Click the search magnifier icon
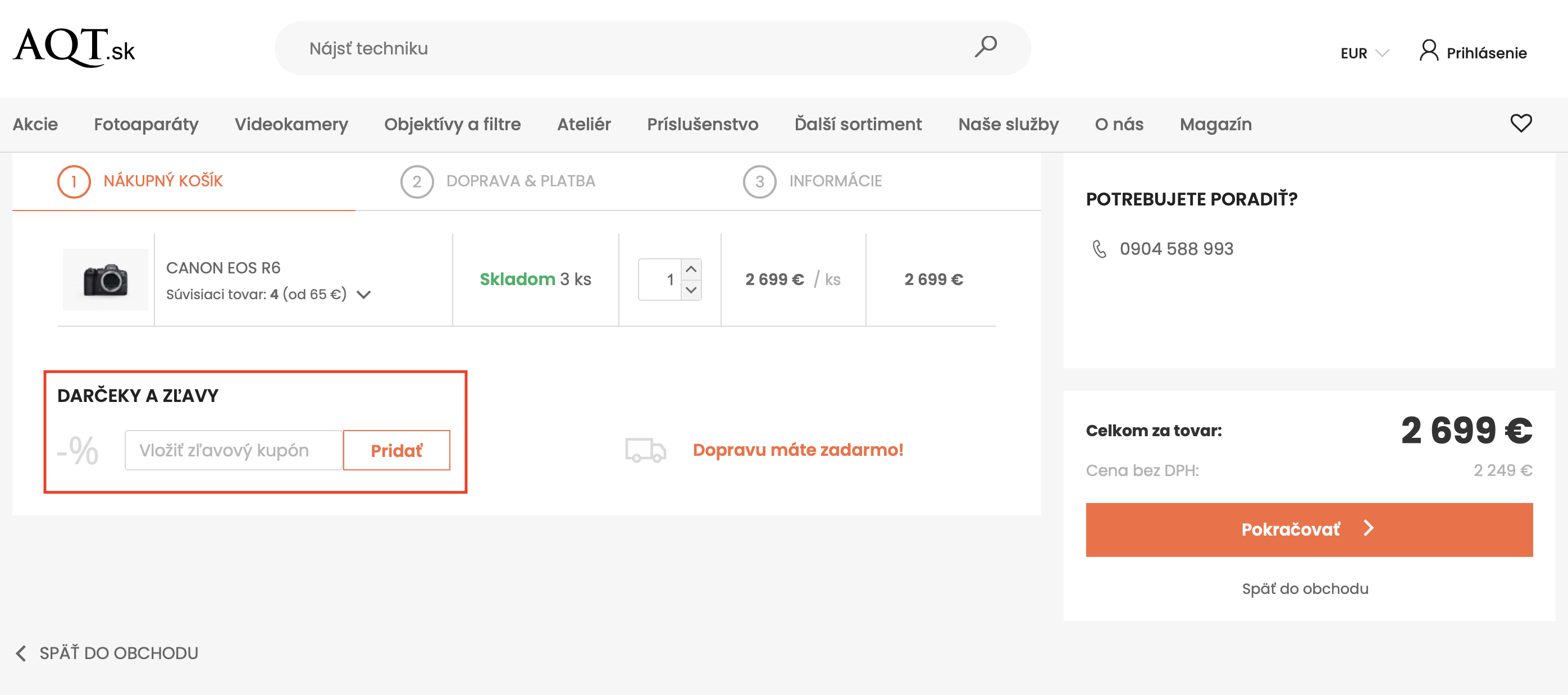This screenshot has height=695, width=1568. (x=986, y=47)
